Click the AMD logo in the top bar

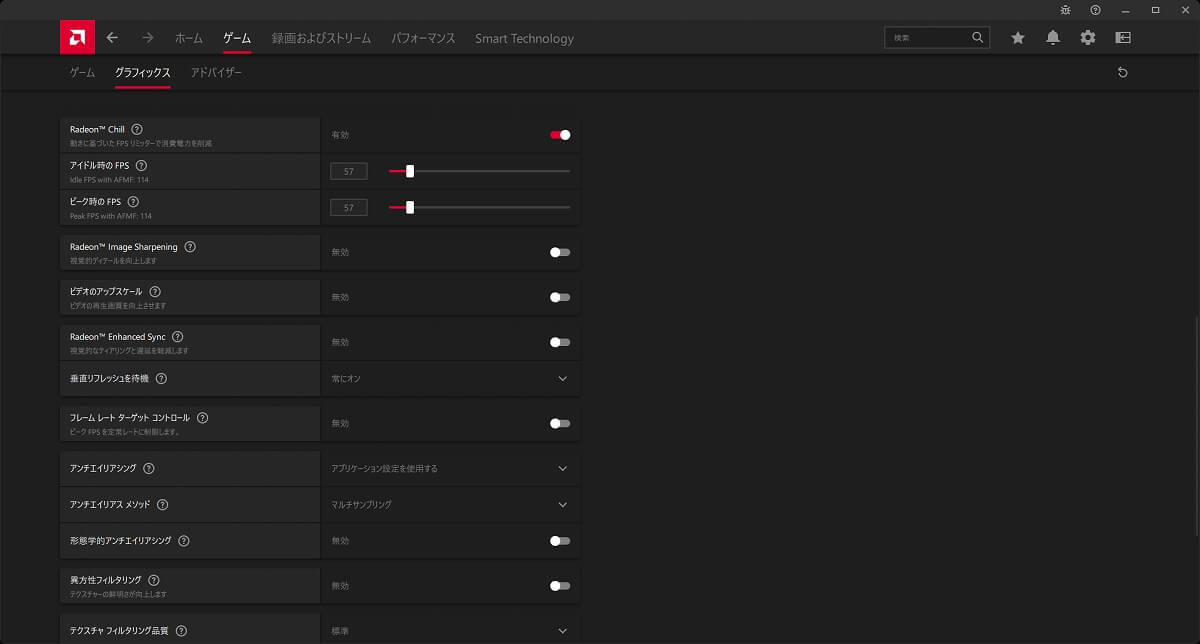pos(78,37)
